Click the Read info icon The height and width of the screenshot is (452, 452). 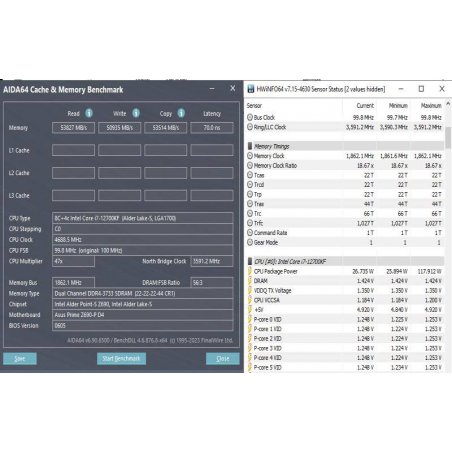point(89,113)
